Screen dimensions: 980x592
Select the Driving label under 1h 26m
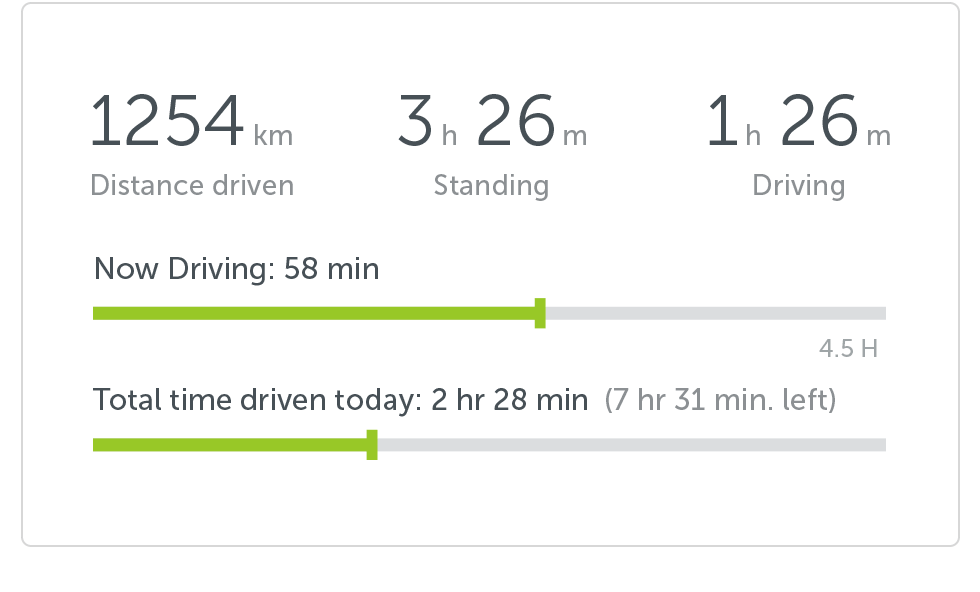click(x=798, y=185)
